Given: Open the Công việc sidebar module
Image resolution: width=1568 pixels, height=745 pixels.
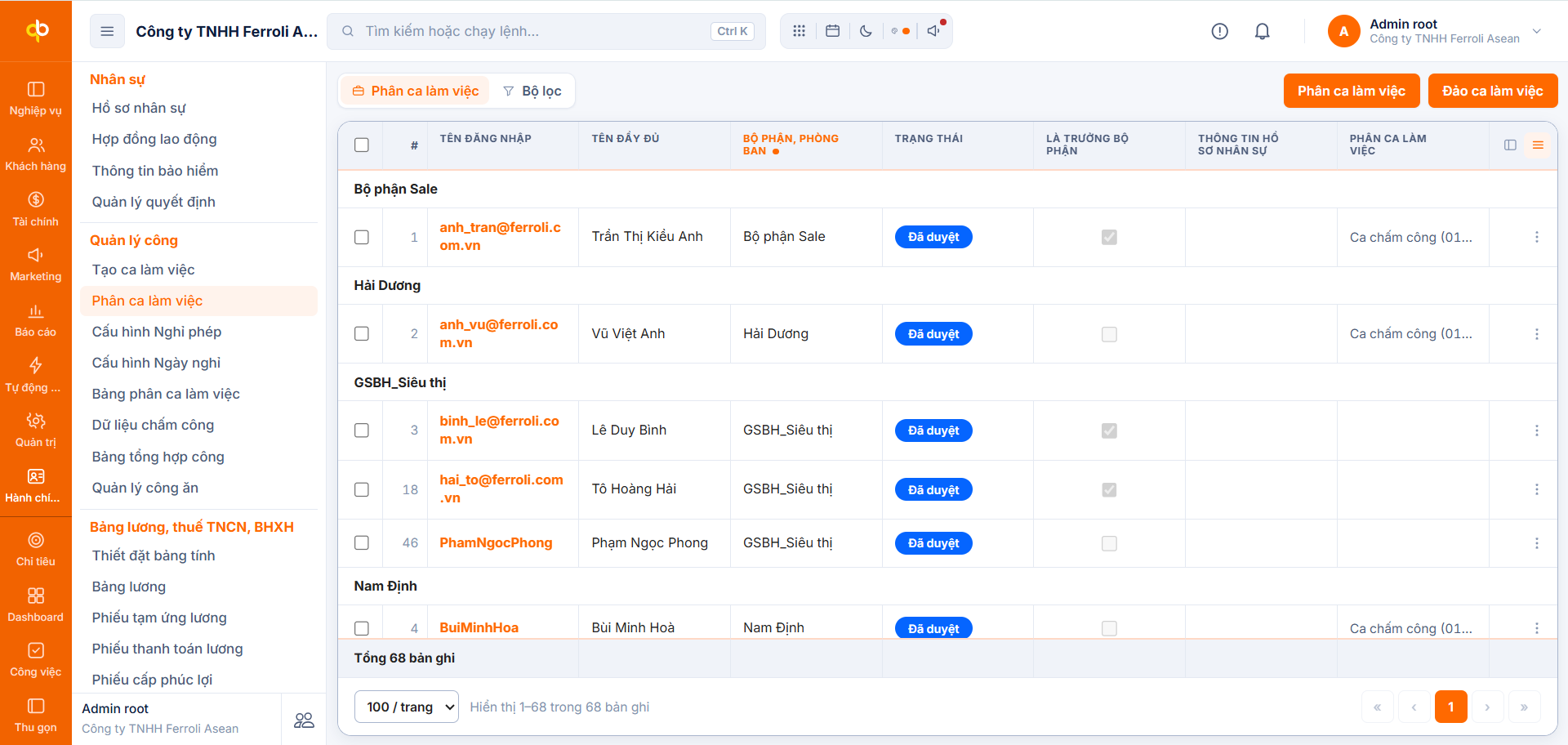Looking at the screenshot, I should 36,659.
